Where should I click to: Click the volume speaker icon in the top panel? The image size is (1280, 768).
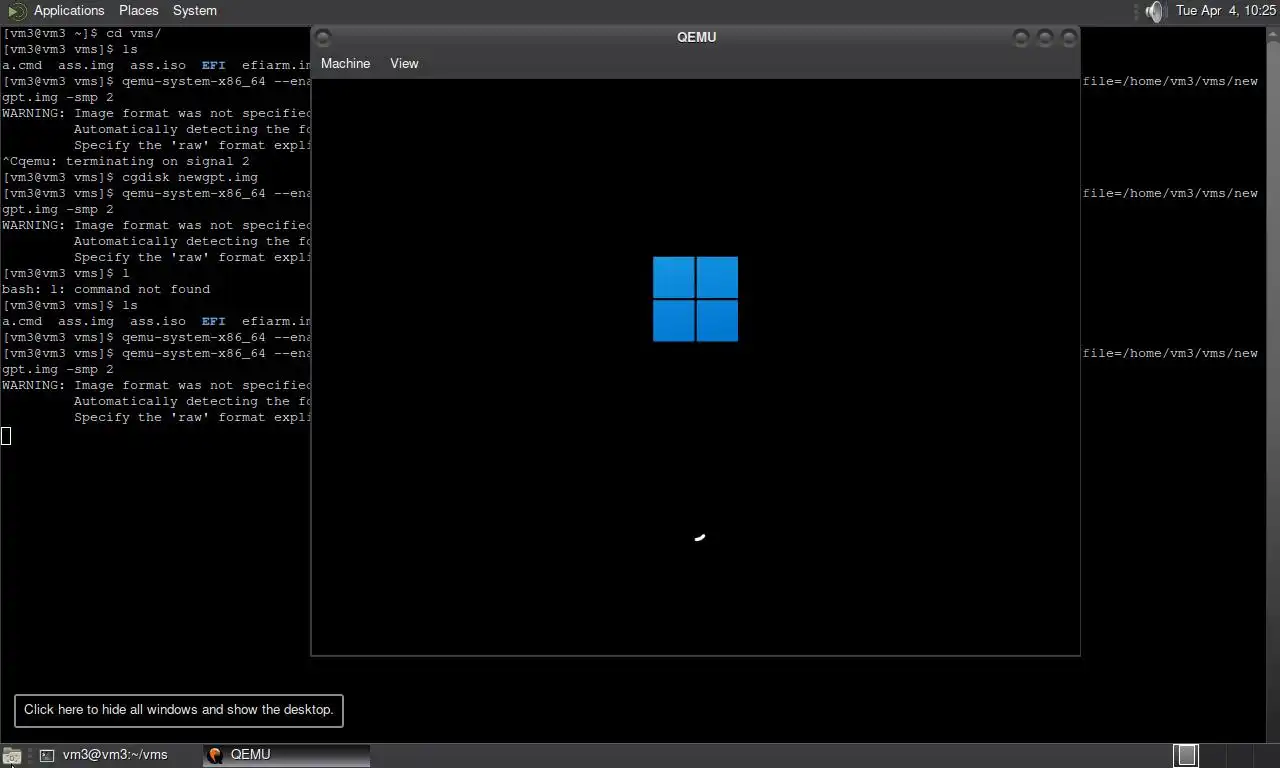point(1155,11)
